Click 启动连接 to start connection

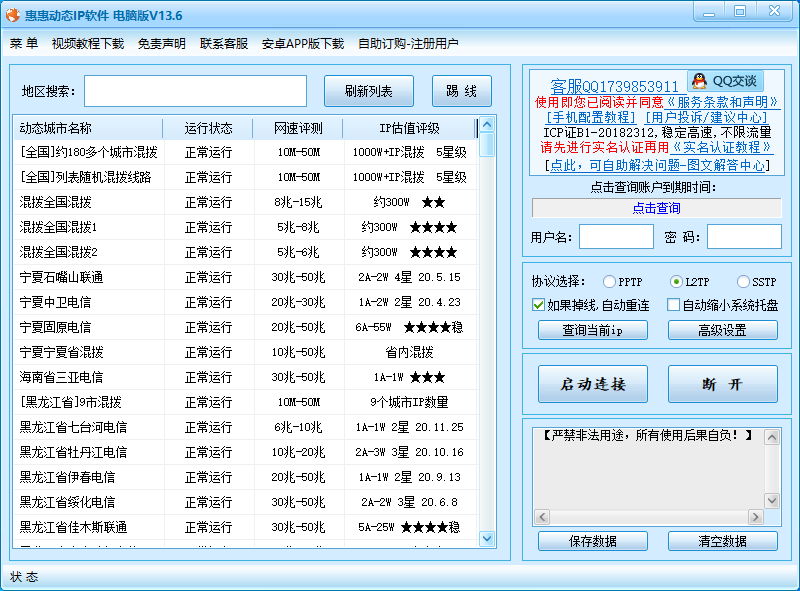(593, 384)
